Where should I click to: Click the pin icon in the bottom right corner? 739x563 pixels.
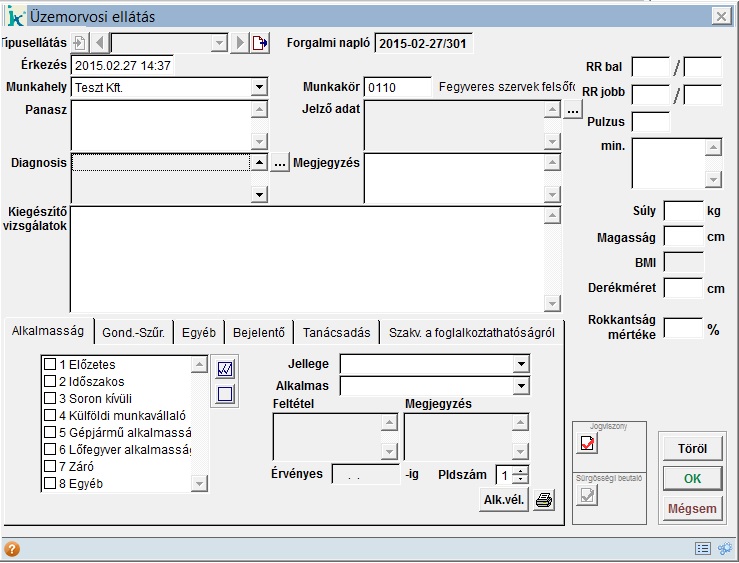[725, 549]
